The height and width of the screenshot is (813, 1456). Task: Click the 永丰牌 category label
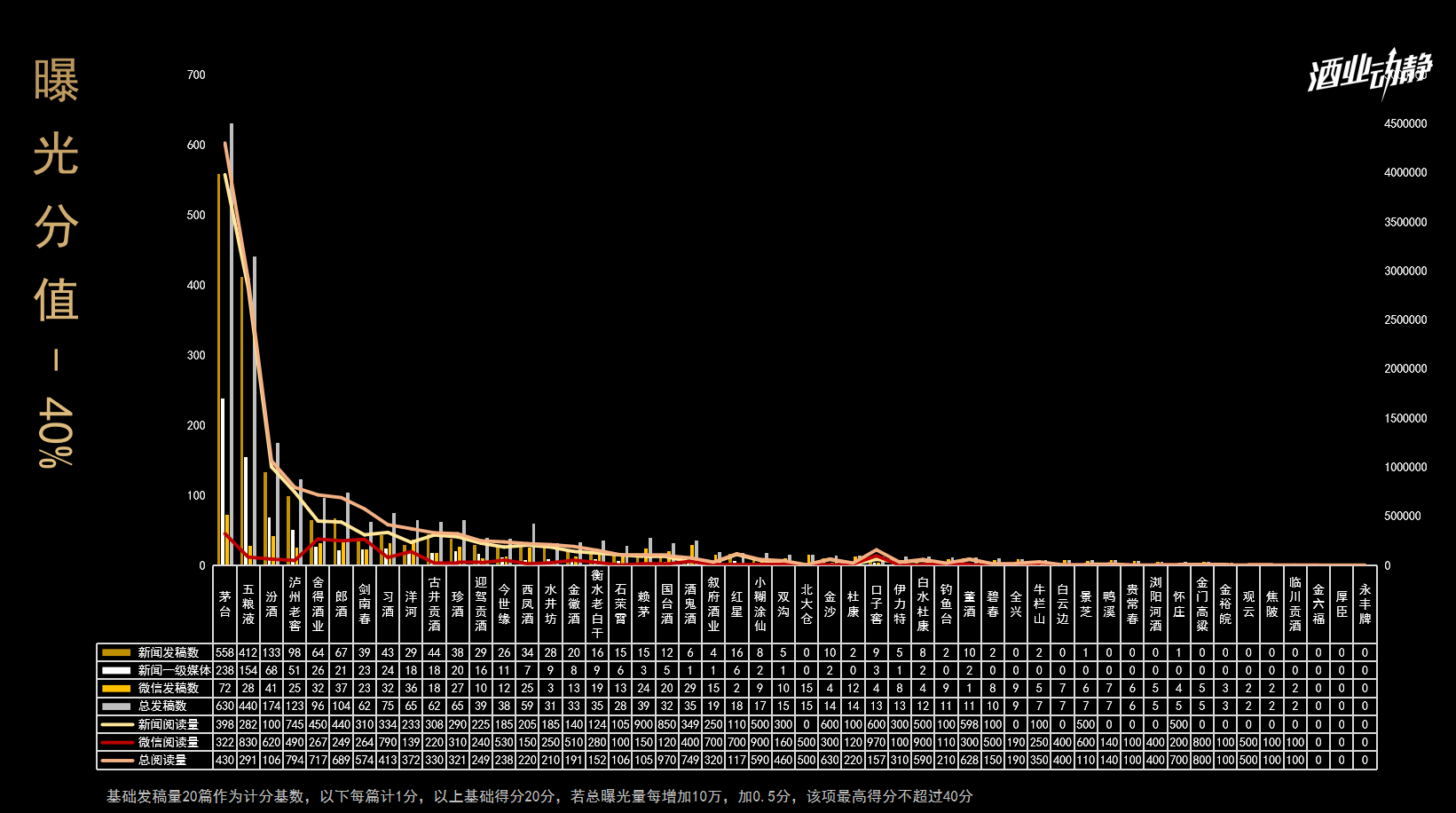coord(1365,604)
